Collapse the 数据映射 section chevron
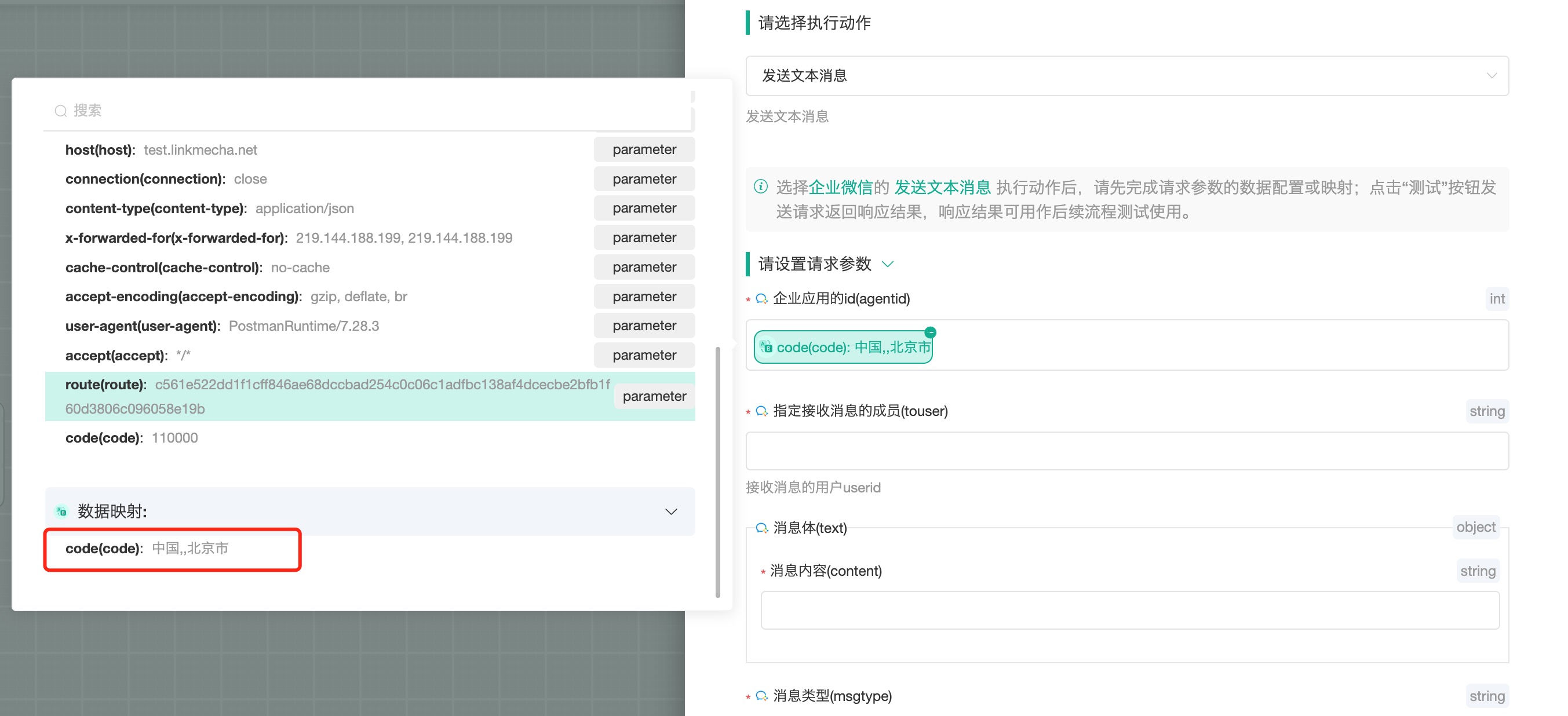The image size is (1568, 716). 671,512
